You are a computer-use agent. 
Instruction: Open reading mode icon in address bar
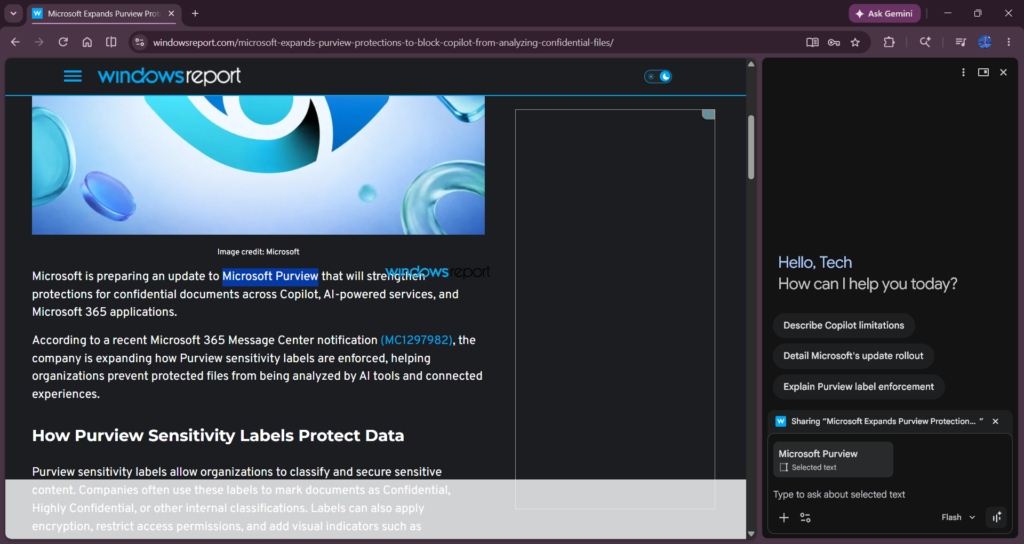coord(812,42)
